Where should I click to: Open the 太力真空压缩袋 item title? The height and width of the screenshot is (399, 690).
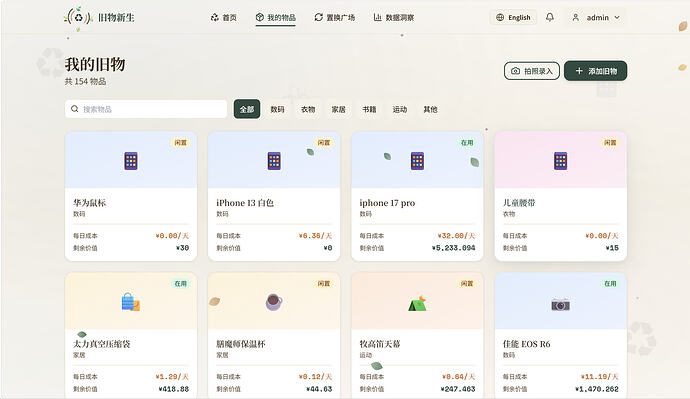pyautogui.click(x=102, y=344)
